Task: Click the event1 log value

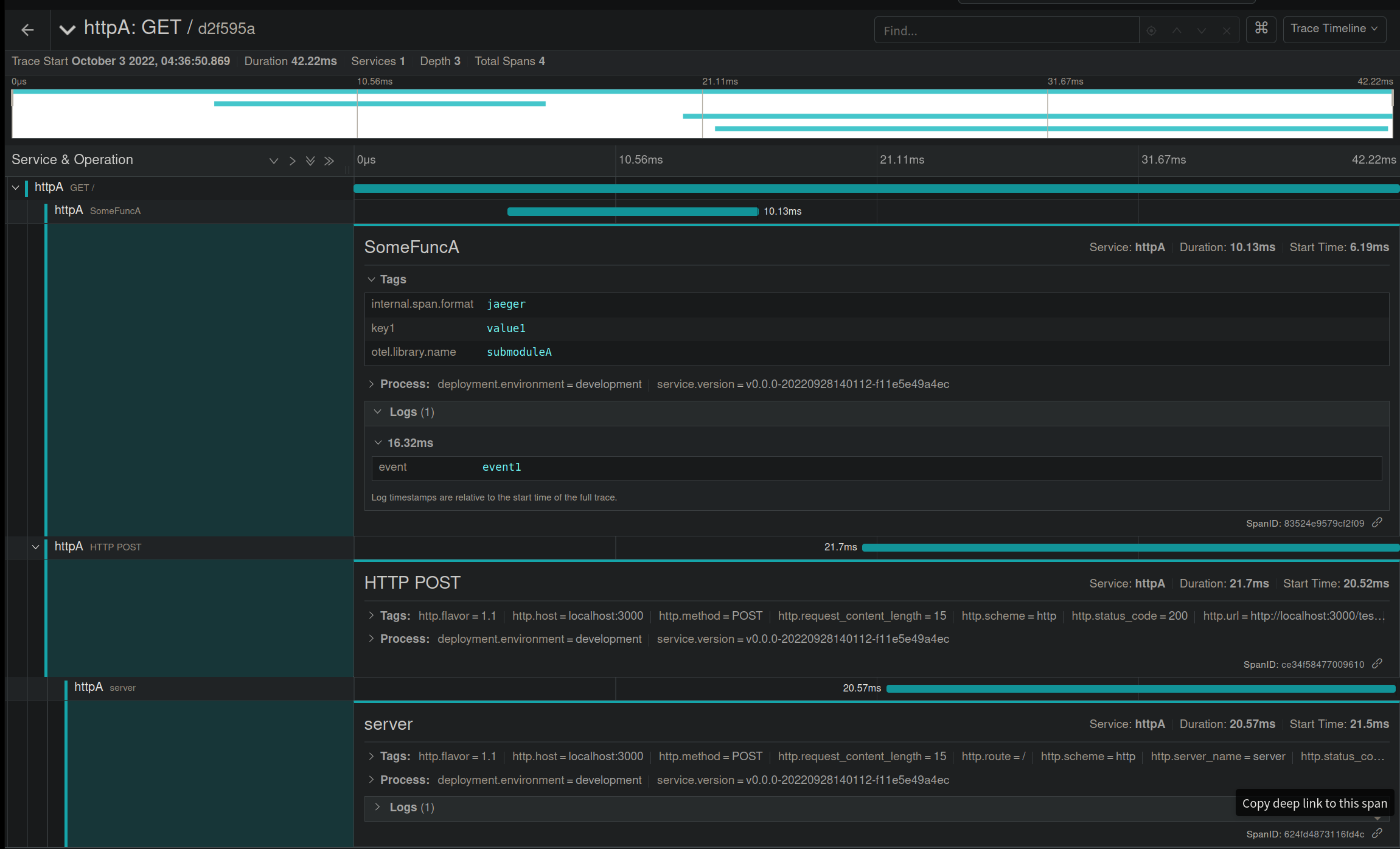Action: [x=501, y=467]
